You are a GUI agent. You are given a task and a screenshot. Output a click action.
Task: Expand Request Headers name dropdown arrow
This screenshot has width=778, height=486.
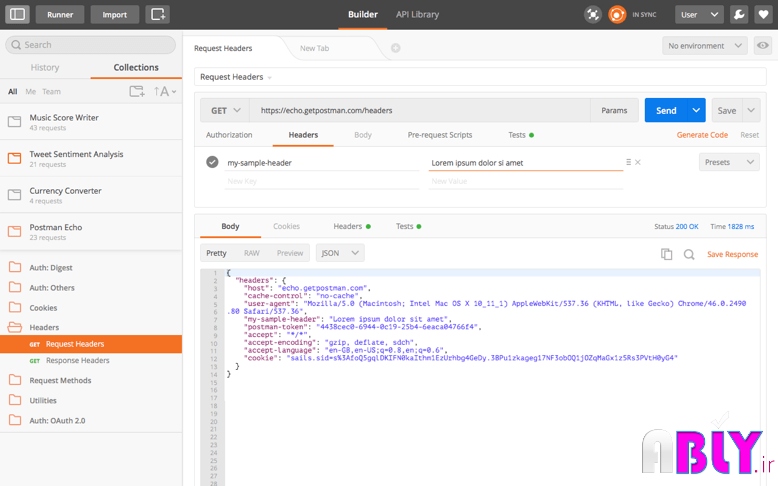click(x=270, y=77)
